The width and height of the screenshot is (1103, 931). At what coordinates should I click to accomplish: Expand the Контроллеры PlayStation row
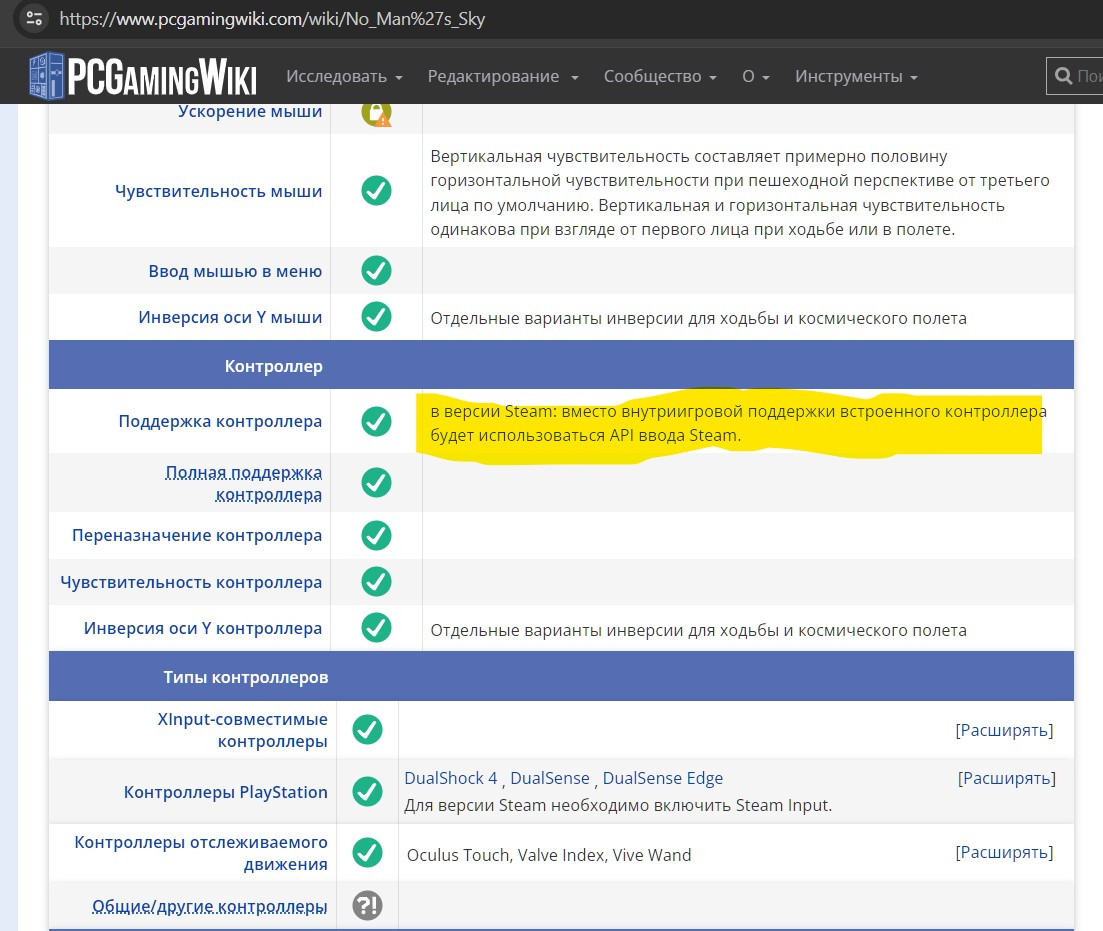(x=1006, y=778)
